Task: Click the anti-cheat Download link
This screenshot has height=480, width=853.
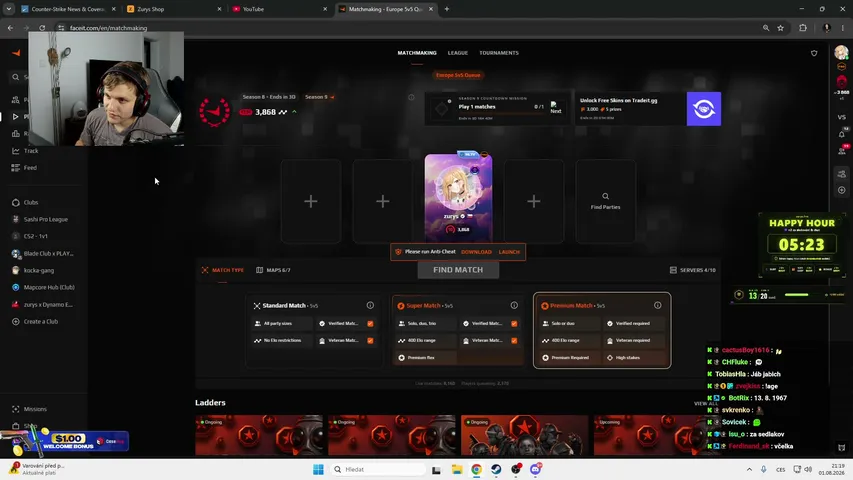Action: click(x=476, y=252)
